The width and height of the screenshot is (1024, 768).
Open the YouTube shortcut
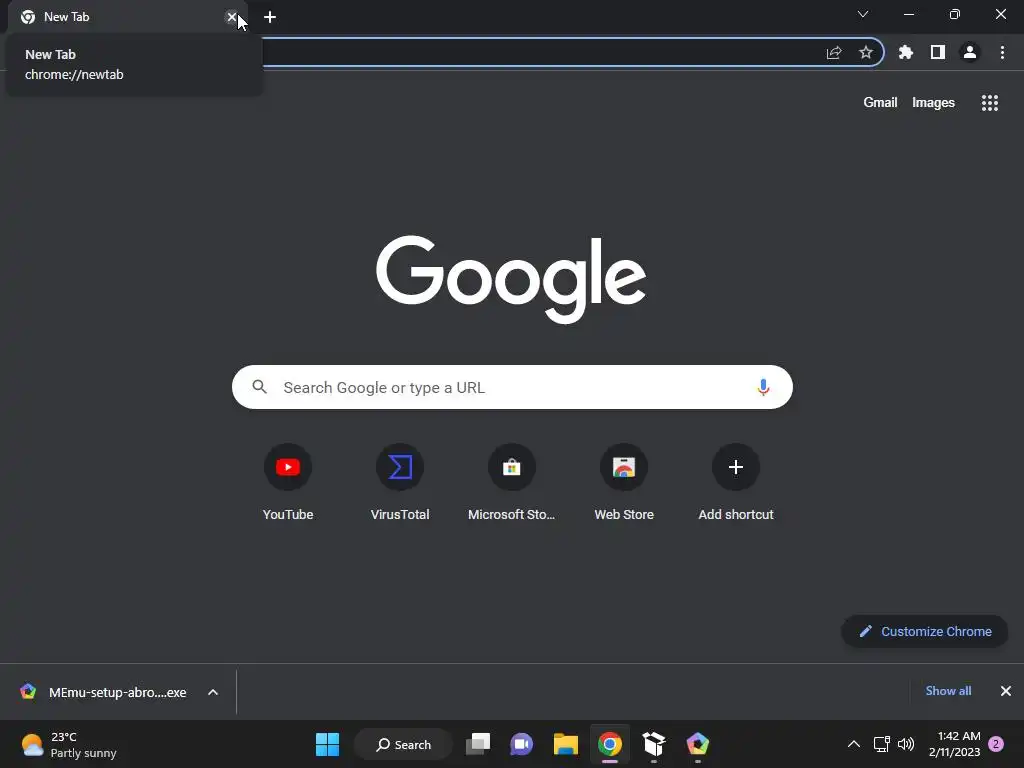tap(288, 483)
